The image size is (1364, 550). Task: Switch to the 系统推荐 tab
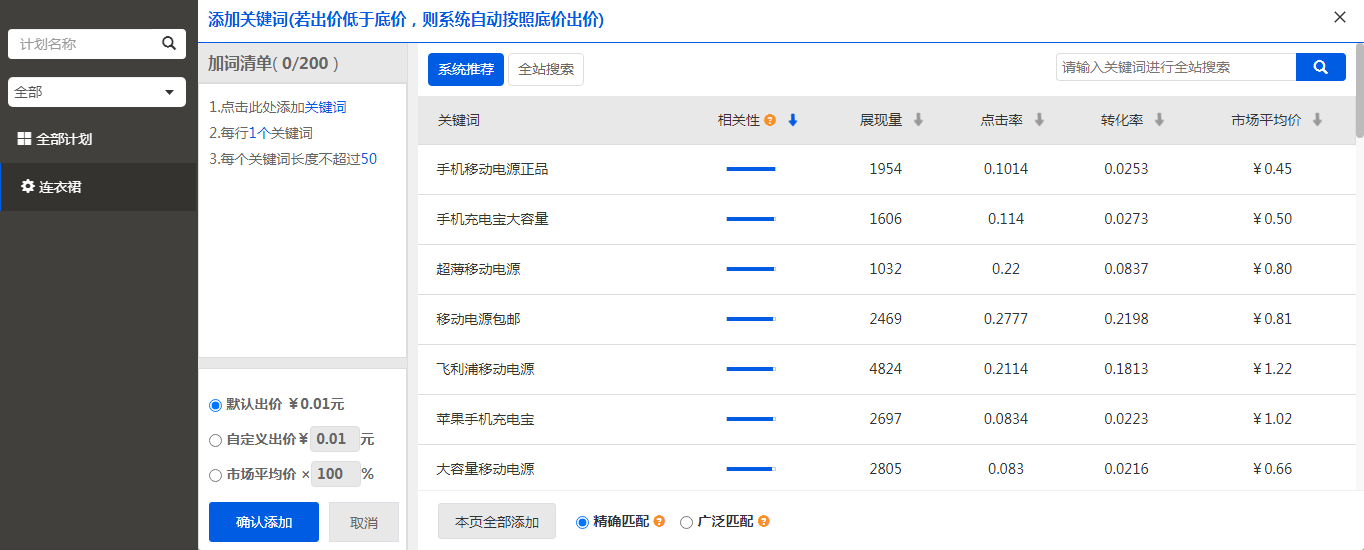click(466, 70)
